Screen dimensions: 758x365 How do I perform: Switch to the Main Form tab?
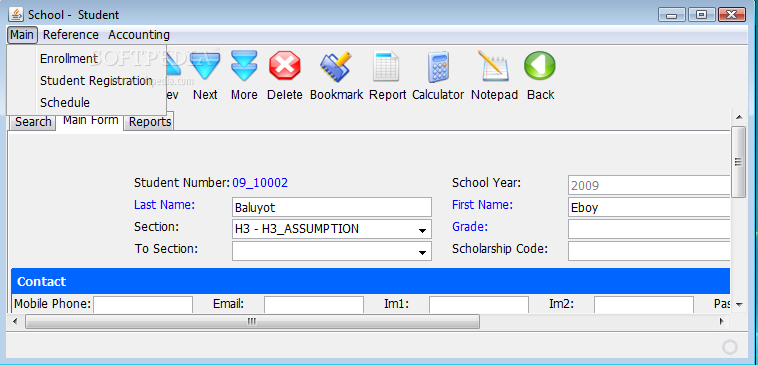point(91,120)
